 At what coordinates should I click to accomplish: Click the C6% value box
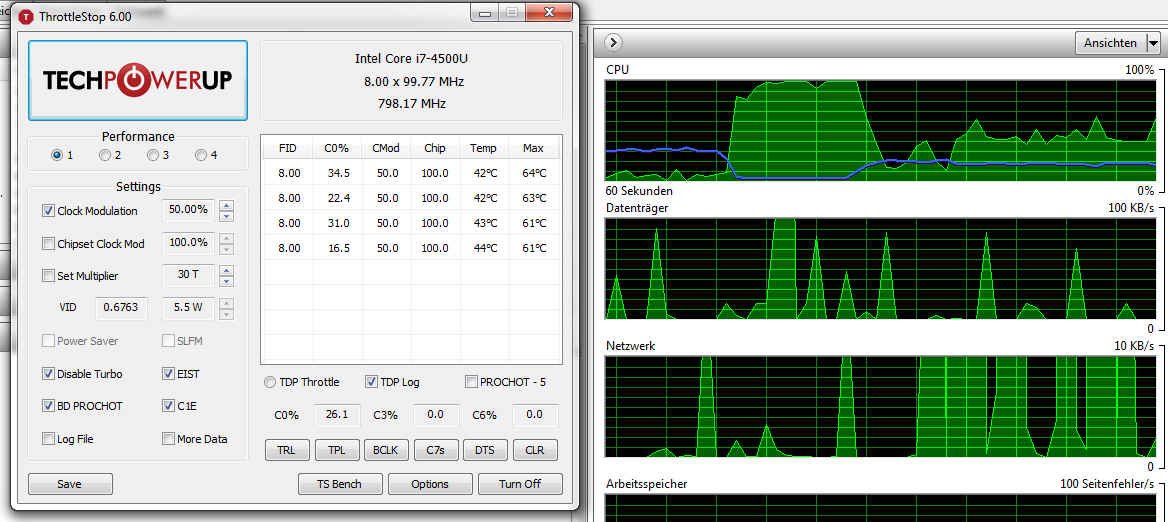[534, 414]
